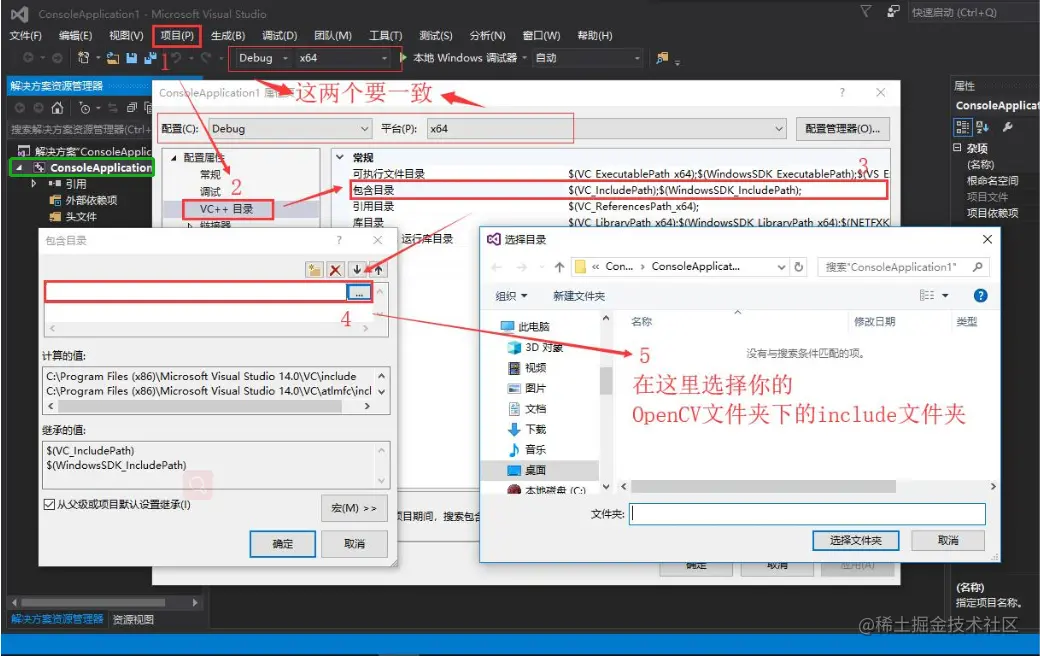The height and width of the screenshot is (656, 1040).
Task: Click the Home icon in Solution Explorer
Action: pos(58,107)
